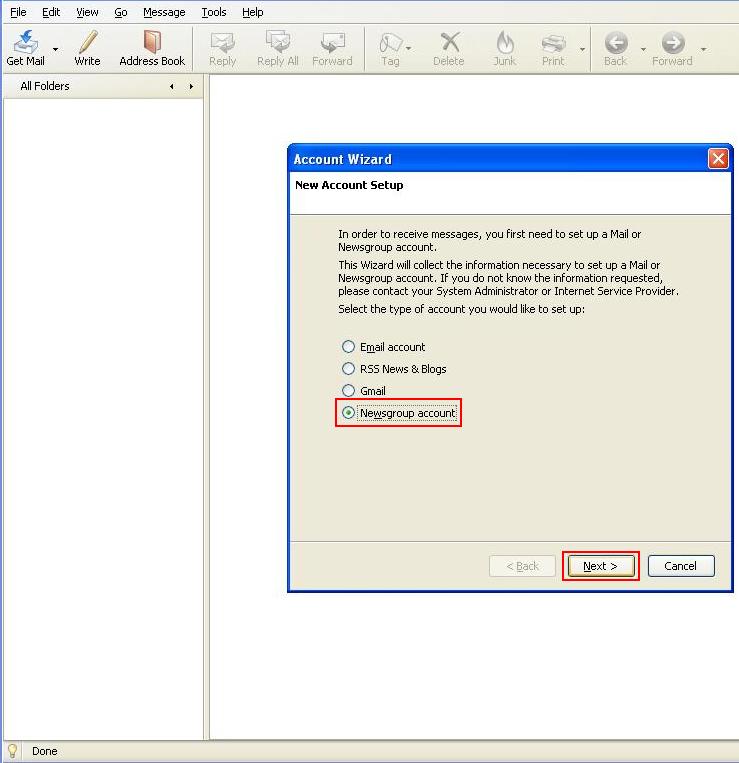739x763 pixels.
Task: Click the Delete toolbar icon
Action: pyautogui.click(x=448, y=43)
